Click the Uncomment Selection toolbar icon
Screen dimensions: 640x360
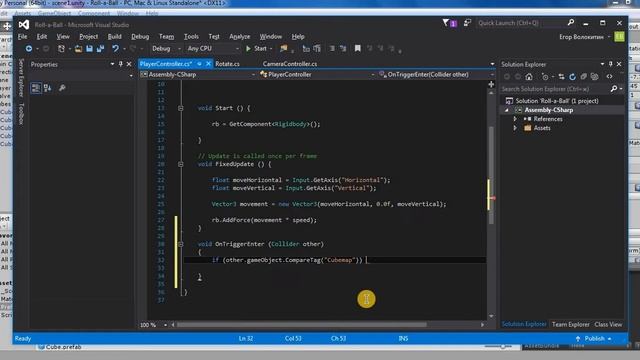pyautogui.click(x=343, y=49)
